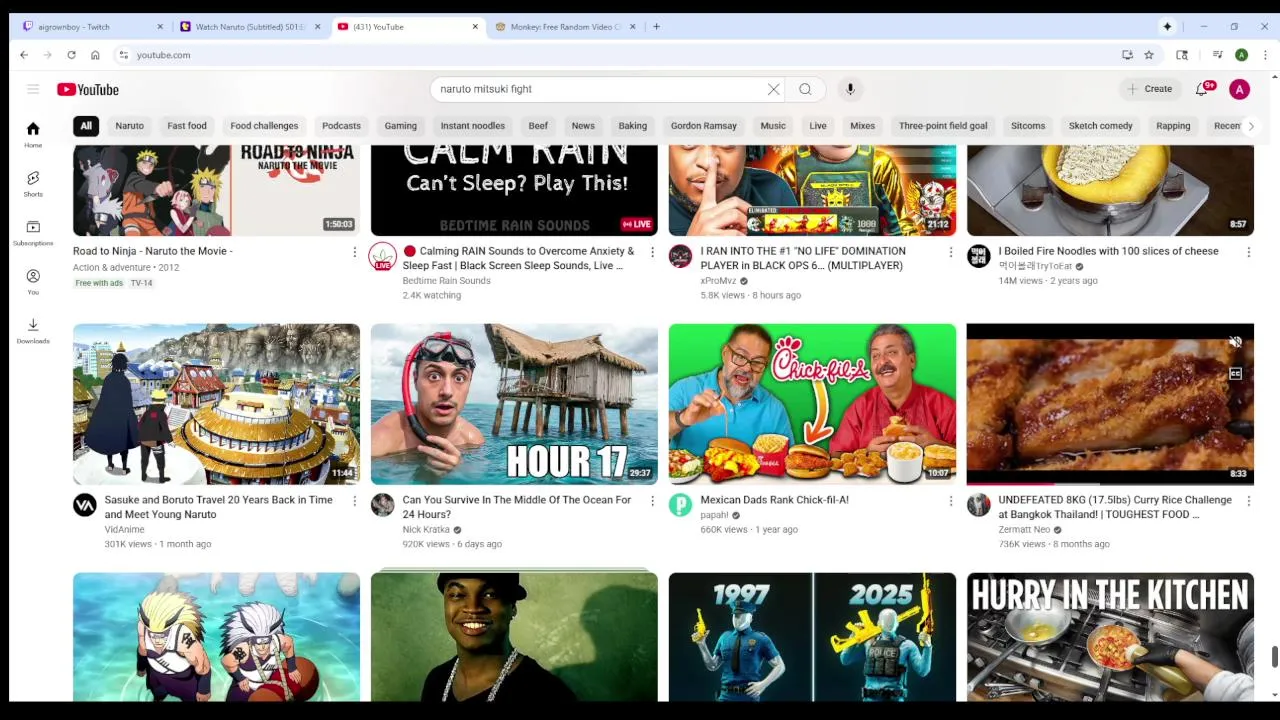Open Zermatt Neo channel avatar
The image size is (1280, 720).
978,505
